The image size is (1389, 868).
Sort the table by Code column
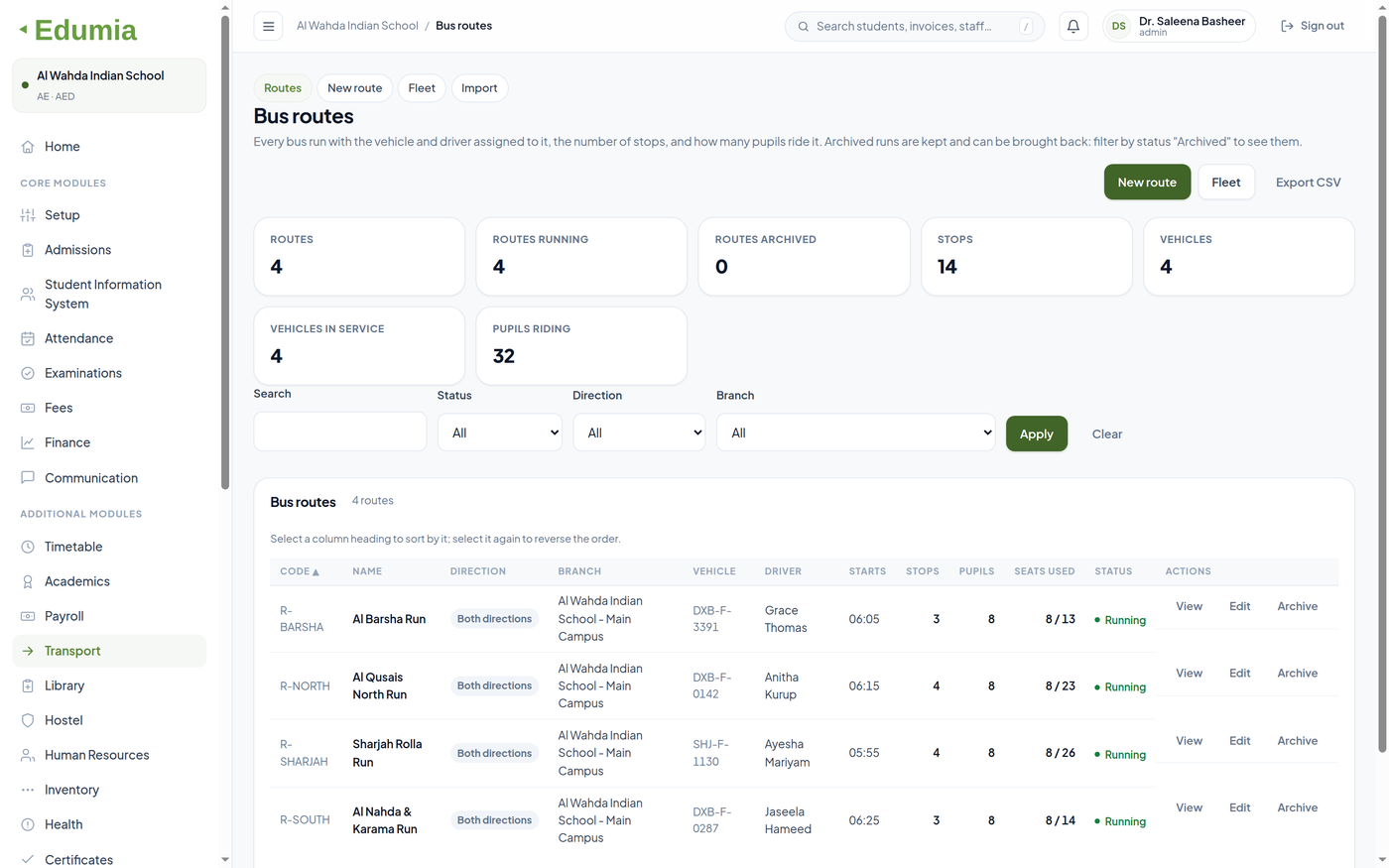click(300, 571)
